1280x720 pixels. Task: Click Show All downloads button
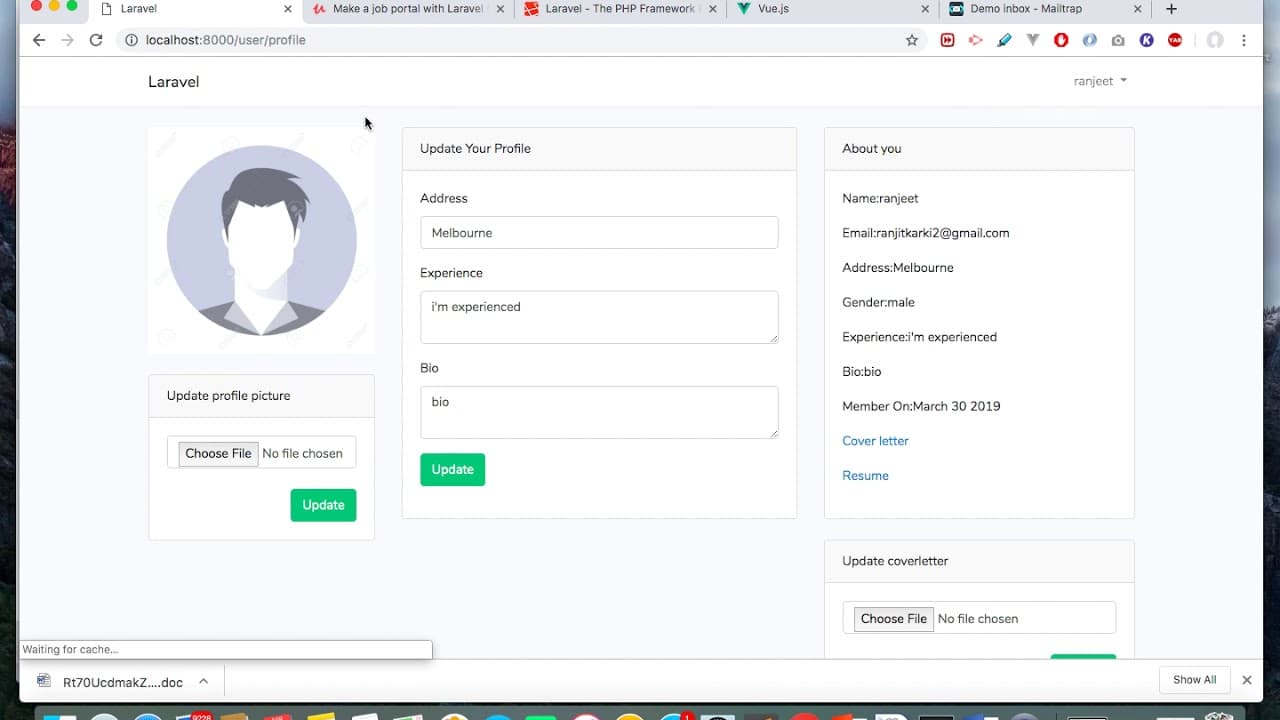click(x=1194, y=680)
